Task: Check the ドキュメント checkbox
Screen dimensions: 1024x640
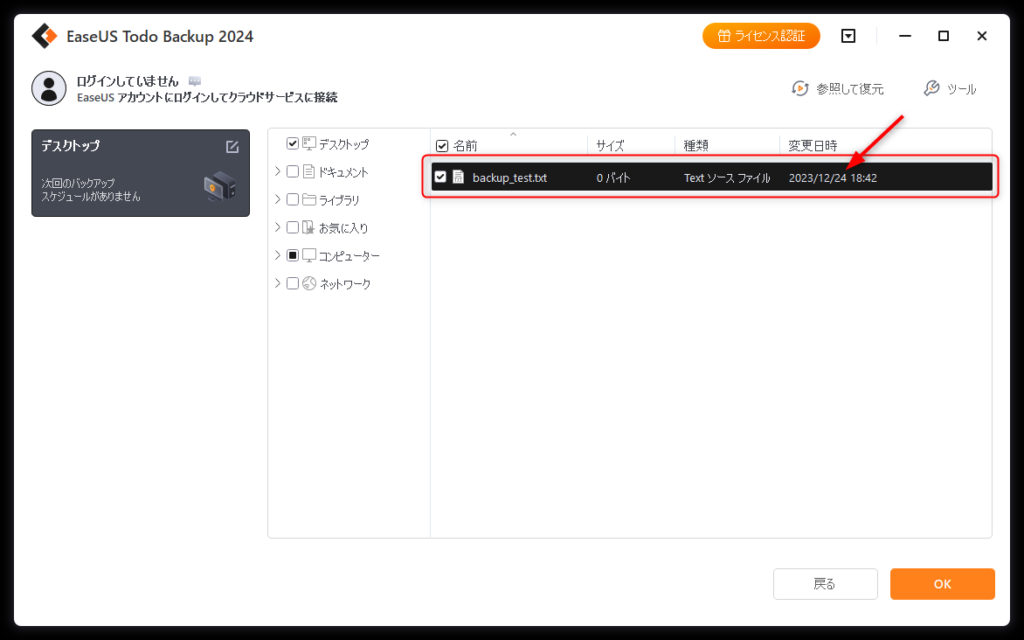Action: coord(293,172)
